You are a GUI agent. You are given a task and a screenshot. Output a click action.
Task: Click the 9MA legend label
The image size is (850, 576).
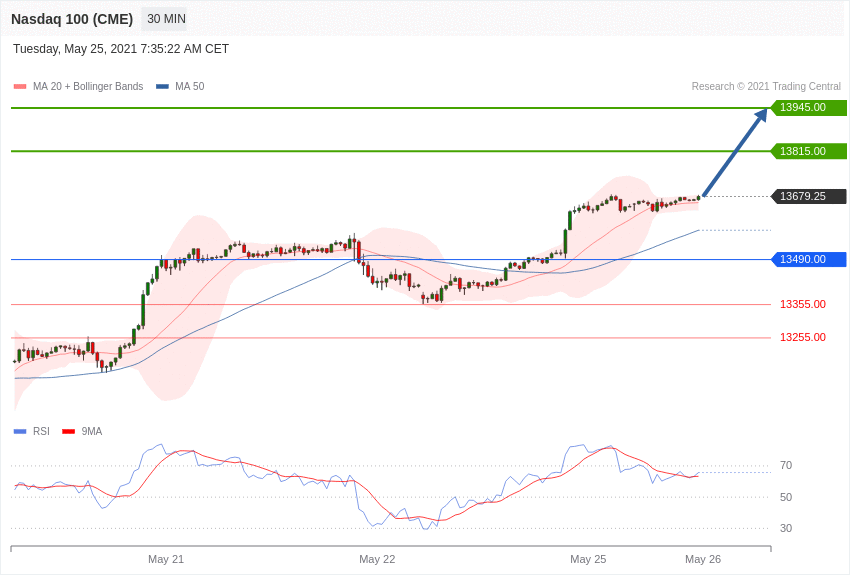[x=92, y=431]
